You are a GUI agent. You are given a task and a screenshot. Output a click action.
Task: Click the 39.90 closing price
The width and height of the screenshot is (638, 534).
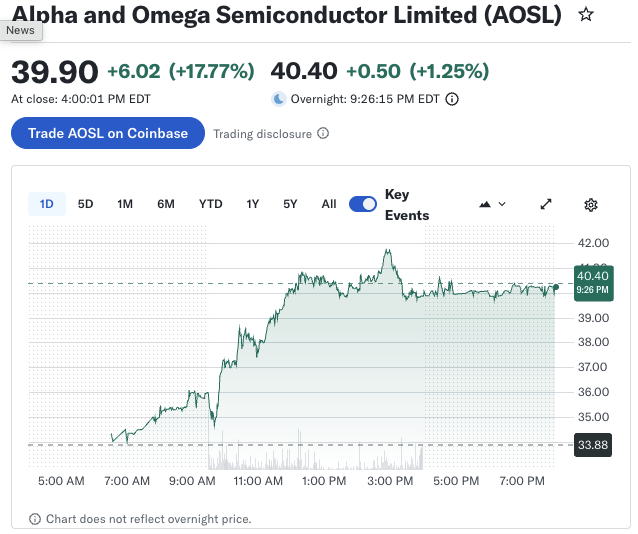coord(55,72)
